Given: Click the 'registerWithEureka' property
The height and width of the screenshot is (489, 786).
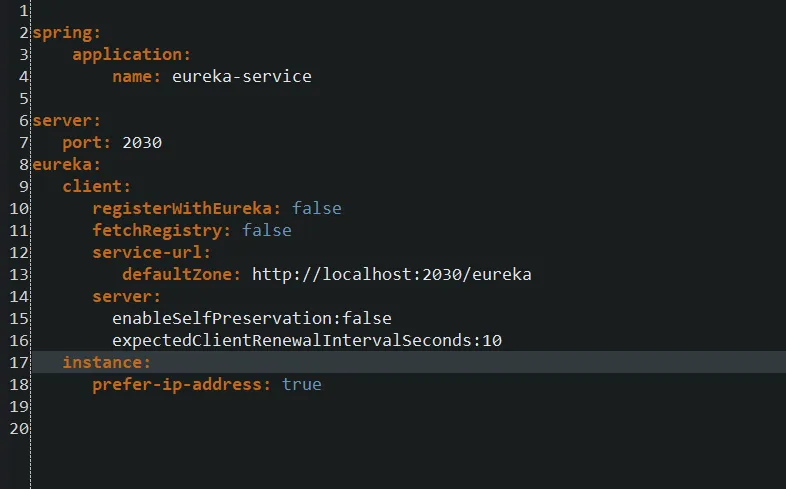Looking at the screenshot, I should (x=187, y=208).
